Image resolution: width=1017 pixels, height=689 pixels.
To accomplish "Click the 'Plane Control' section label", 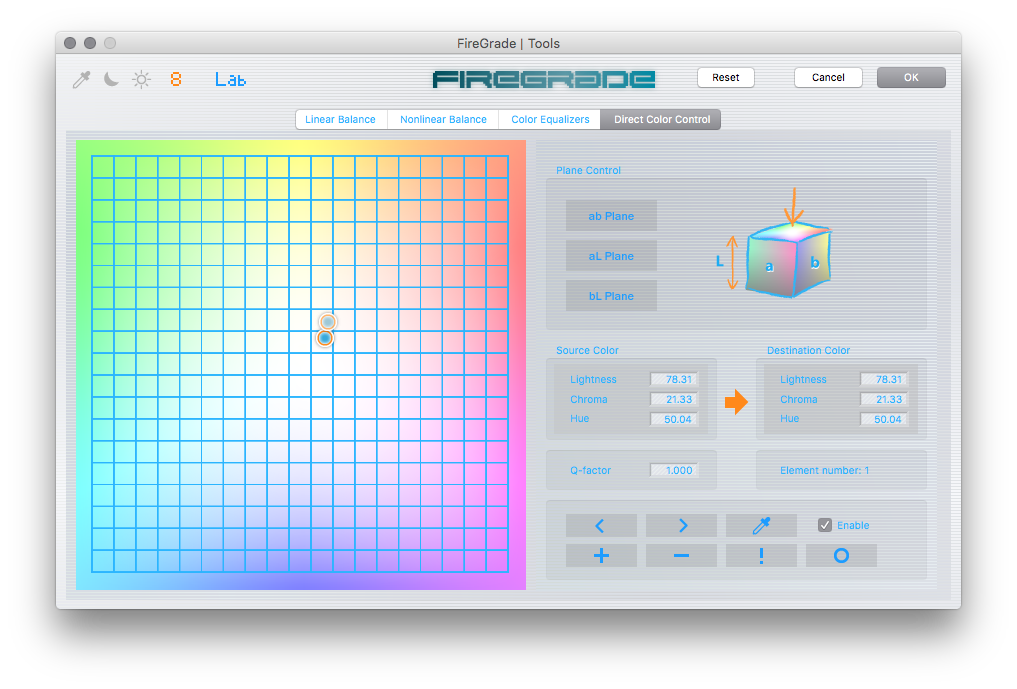I will pos(588,170).
